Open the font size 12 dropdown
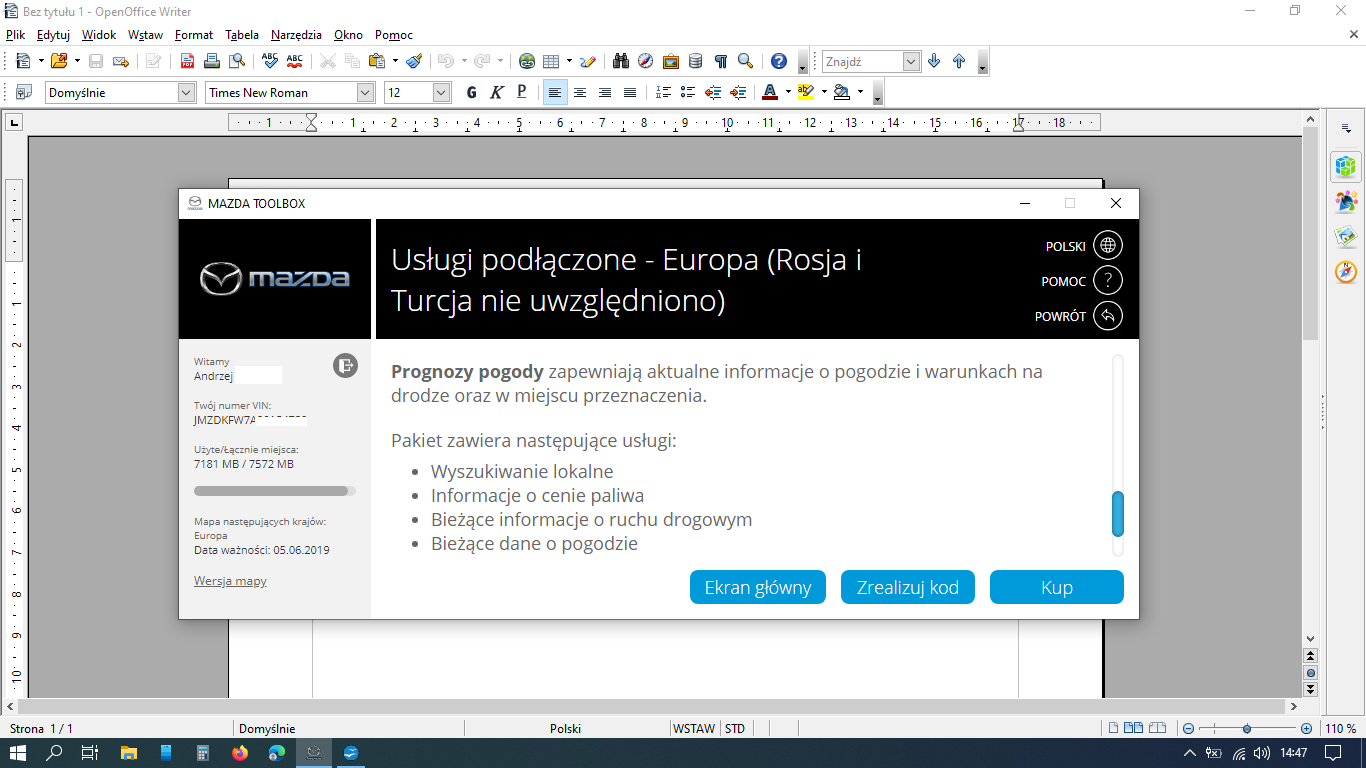The image size is (1366, 768). pyautogui.click(x=441, y=92)
